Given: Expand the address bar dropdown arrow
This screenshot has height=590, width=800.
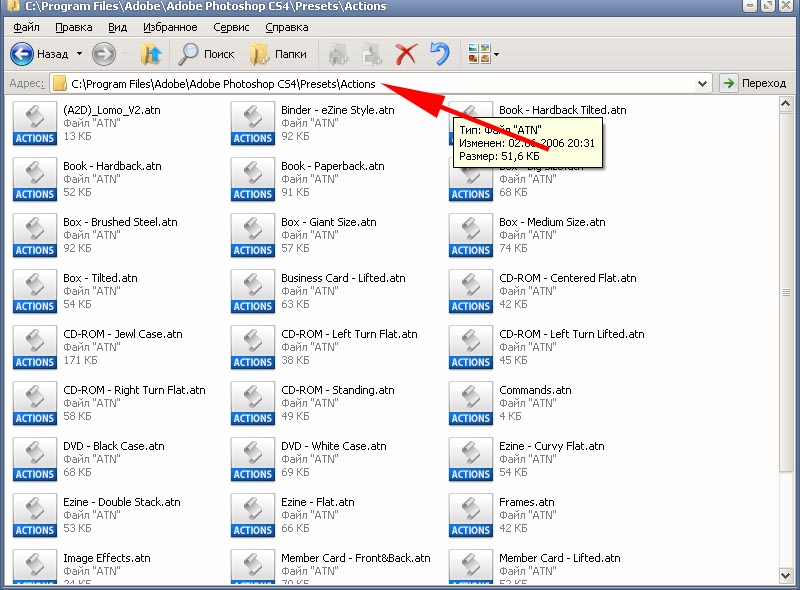Looking at the screenshot, I should (x=703, y=83).
